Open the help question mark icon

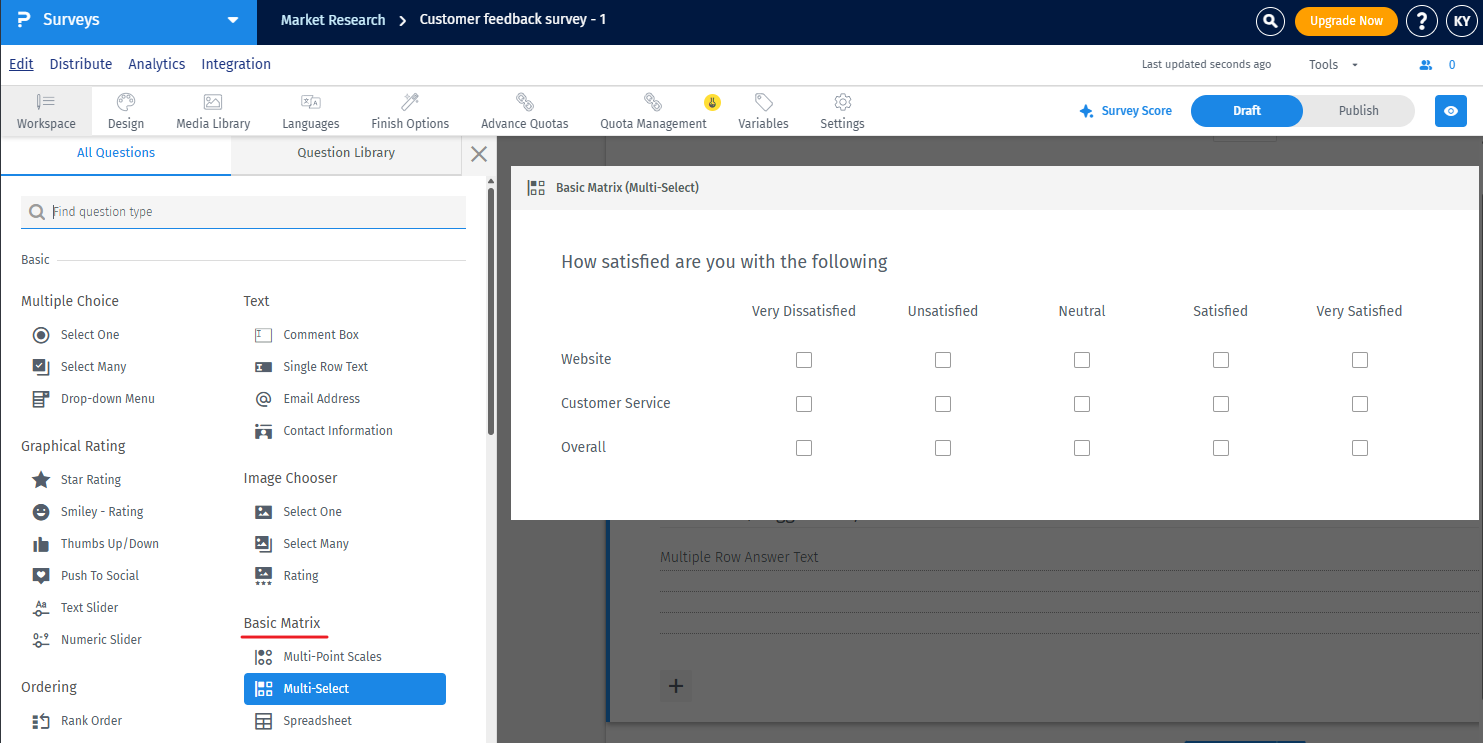pyautogui.click(x=1421, y=21)
